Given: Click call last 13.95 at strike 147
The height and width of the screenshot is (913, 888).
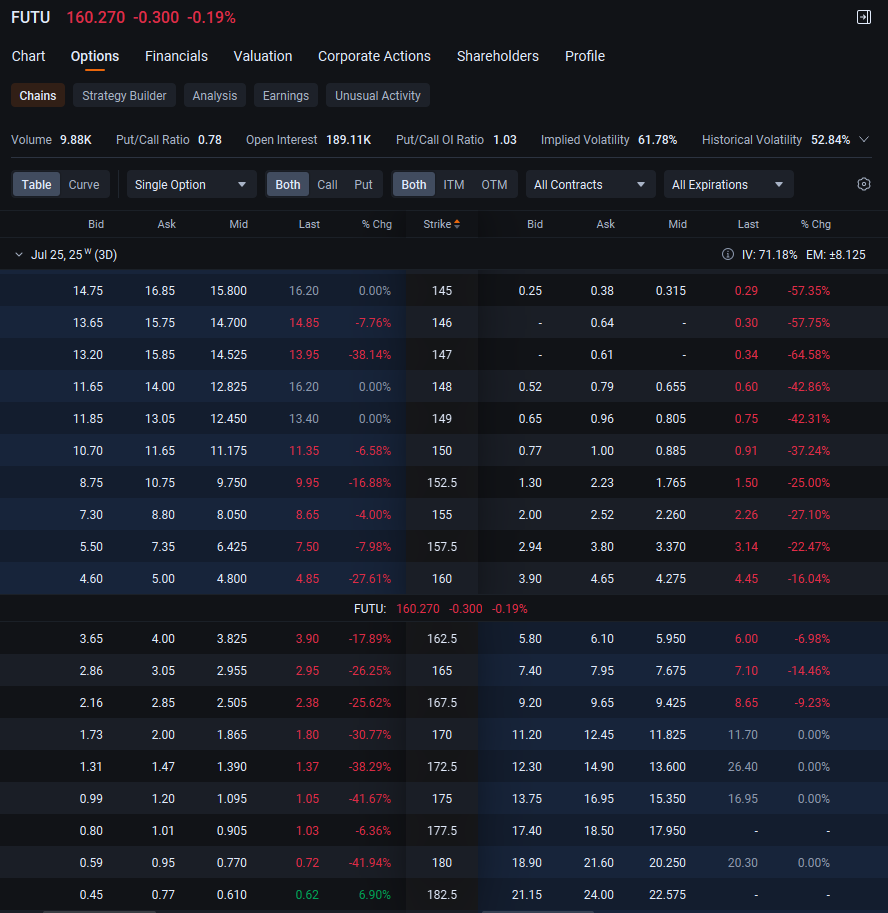Looking at the screenshot, I should tap(304, 355).
